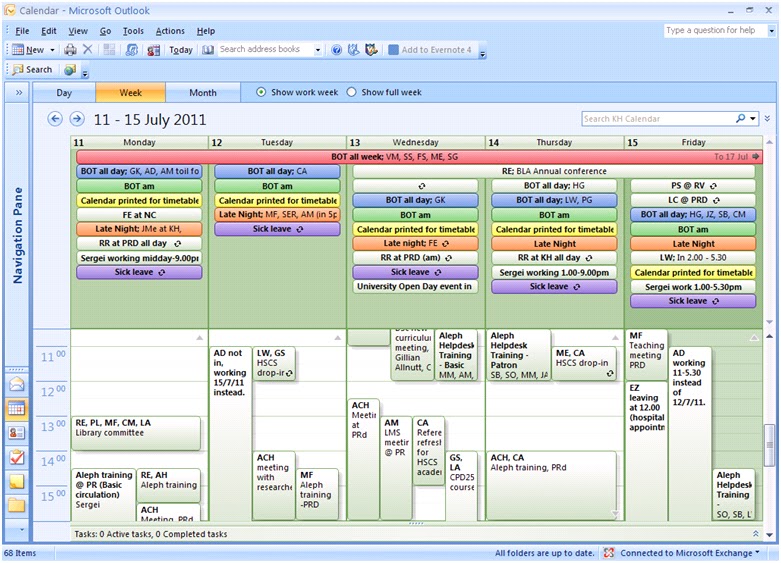Click the search magnifier in KH Calendar box

coord(741,119)
